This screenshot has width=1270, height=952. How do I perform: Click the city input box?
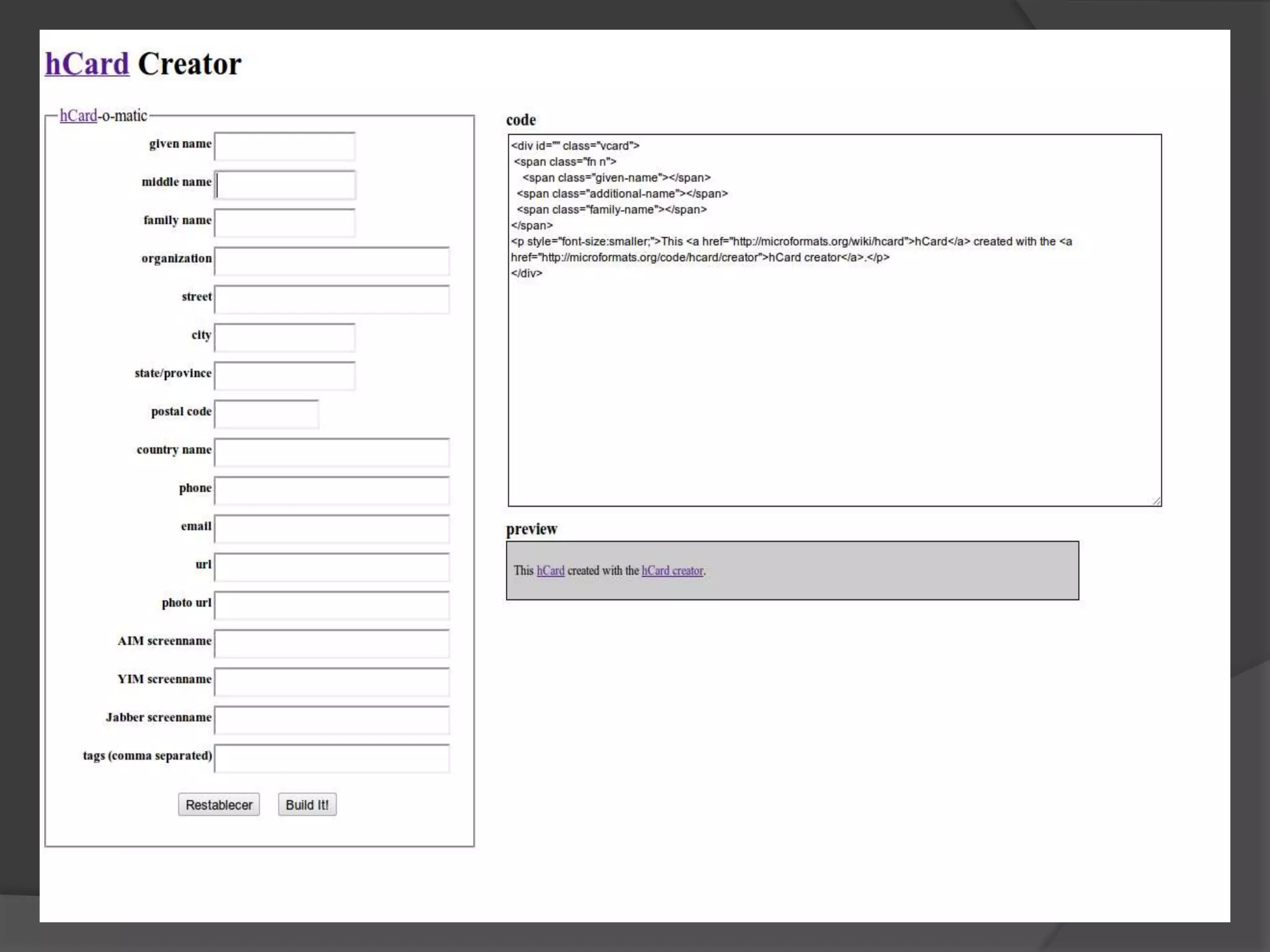pos(285,338)
